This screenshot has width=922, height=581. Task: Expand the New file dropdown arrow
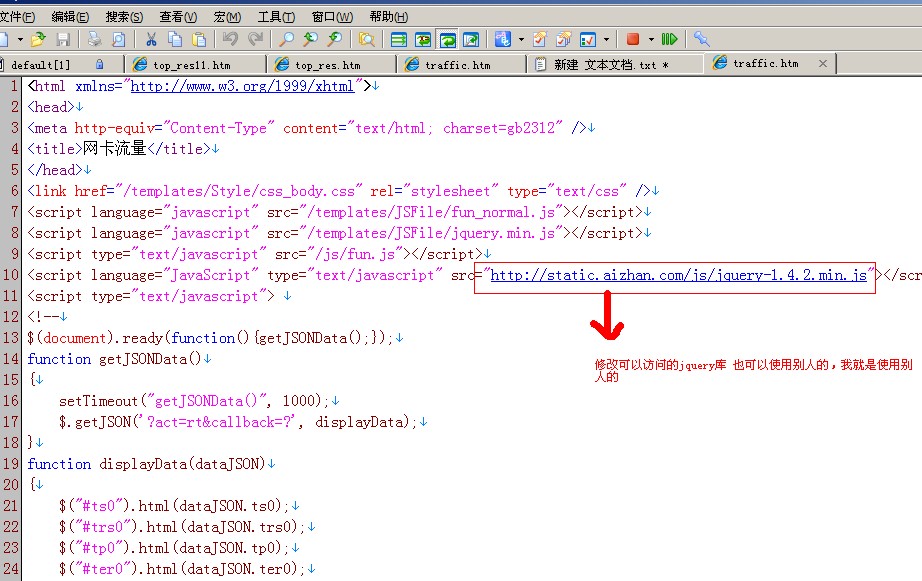coord(18,40)
